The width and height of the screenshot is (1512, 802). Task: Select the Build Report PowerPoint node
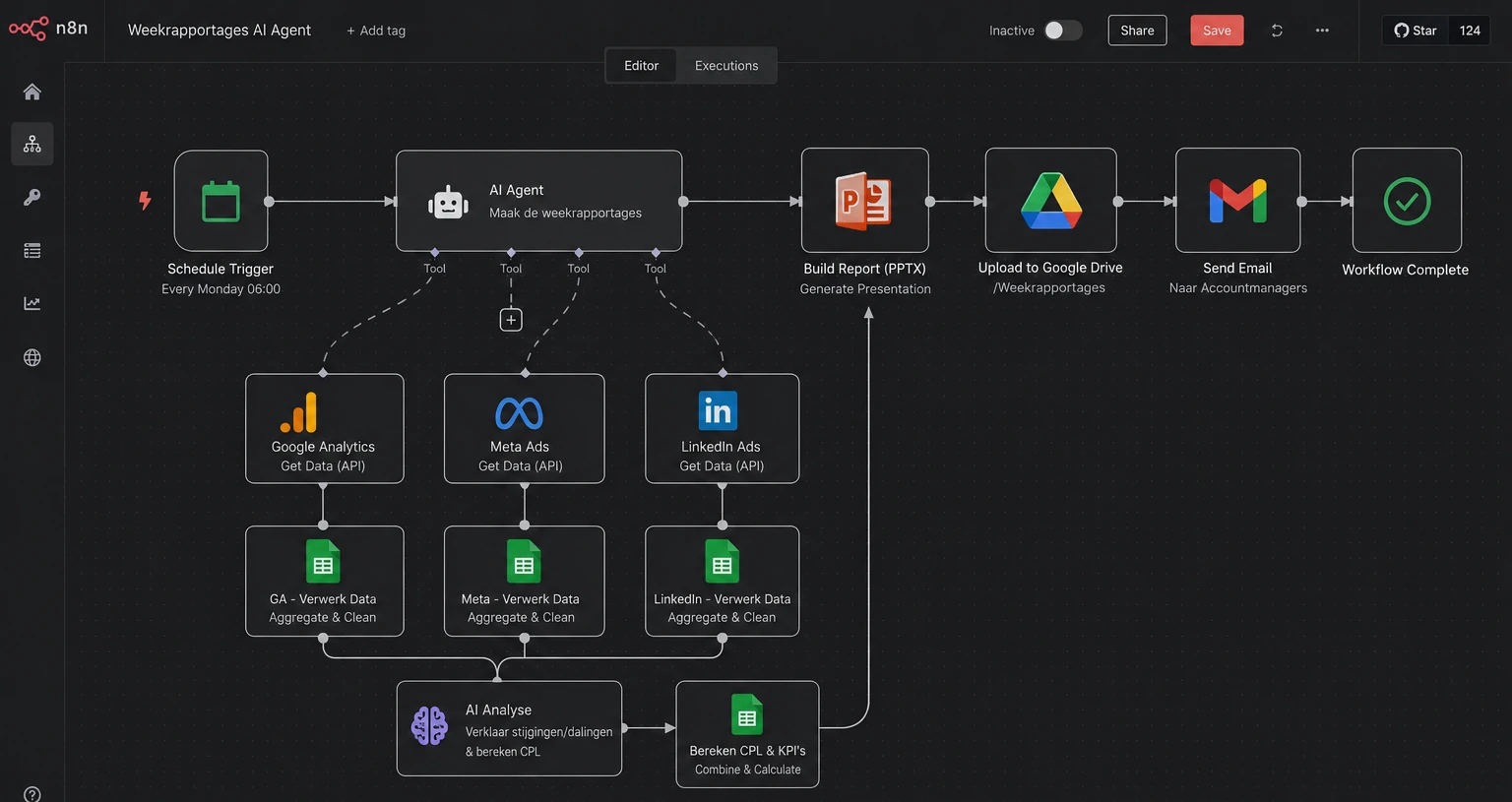pyautogui.click(x=864, y=201)
